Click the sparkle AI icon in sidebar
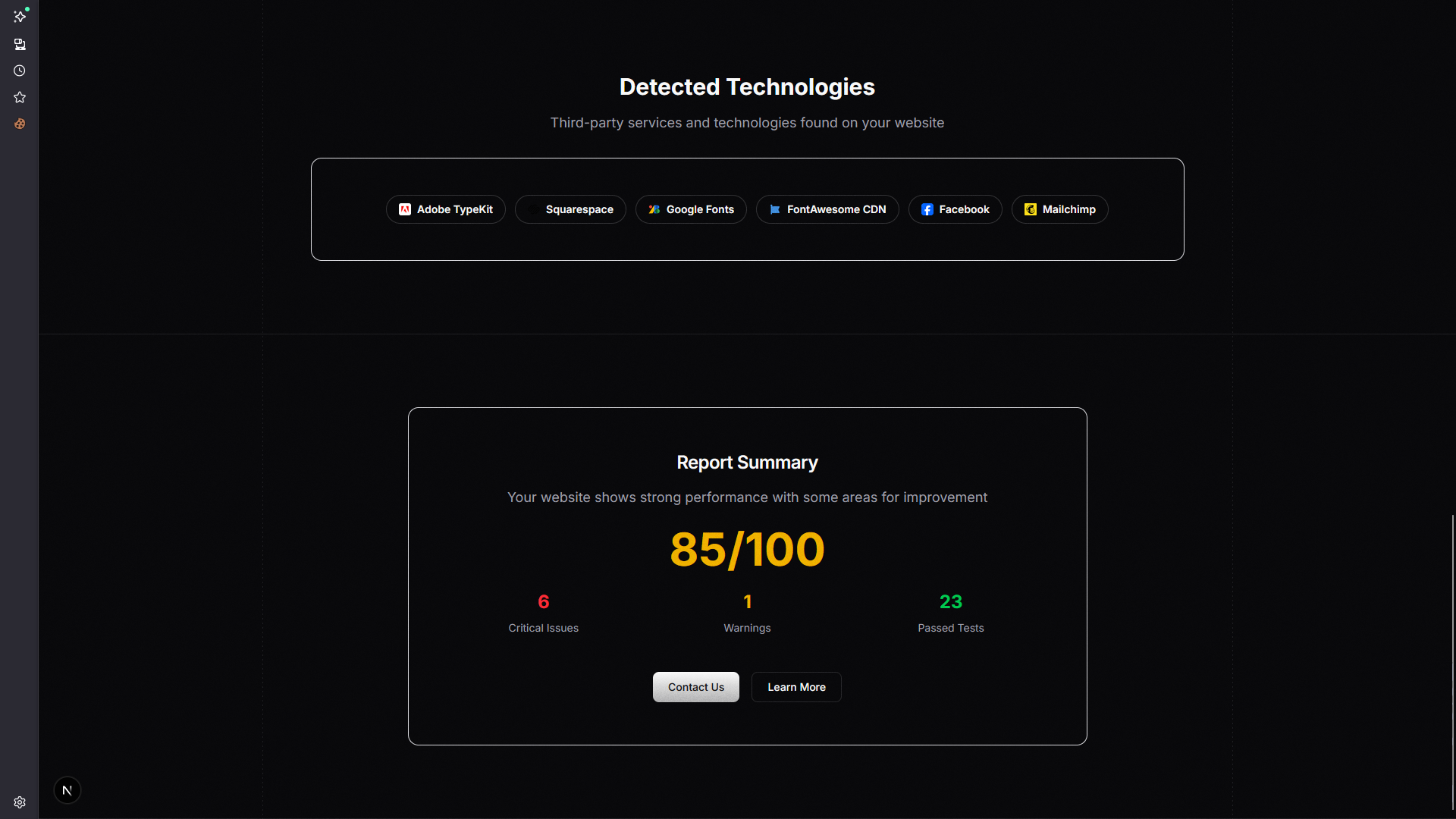 pos(20,16)
